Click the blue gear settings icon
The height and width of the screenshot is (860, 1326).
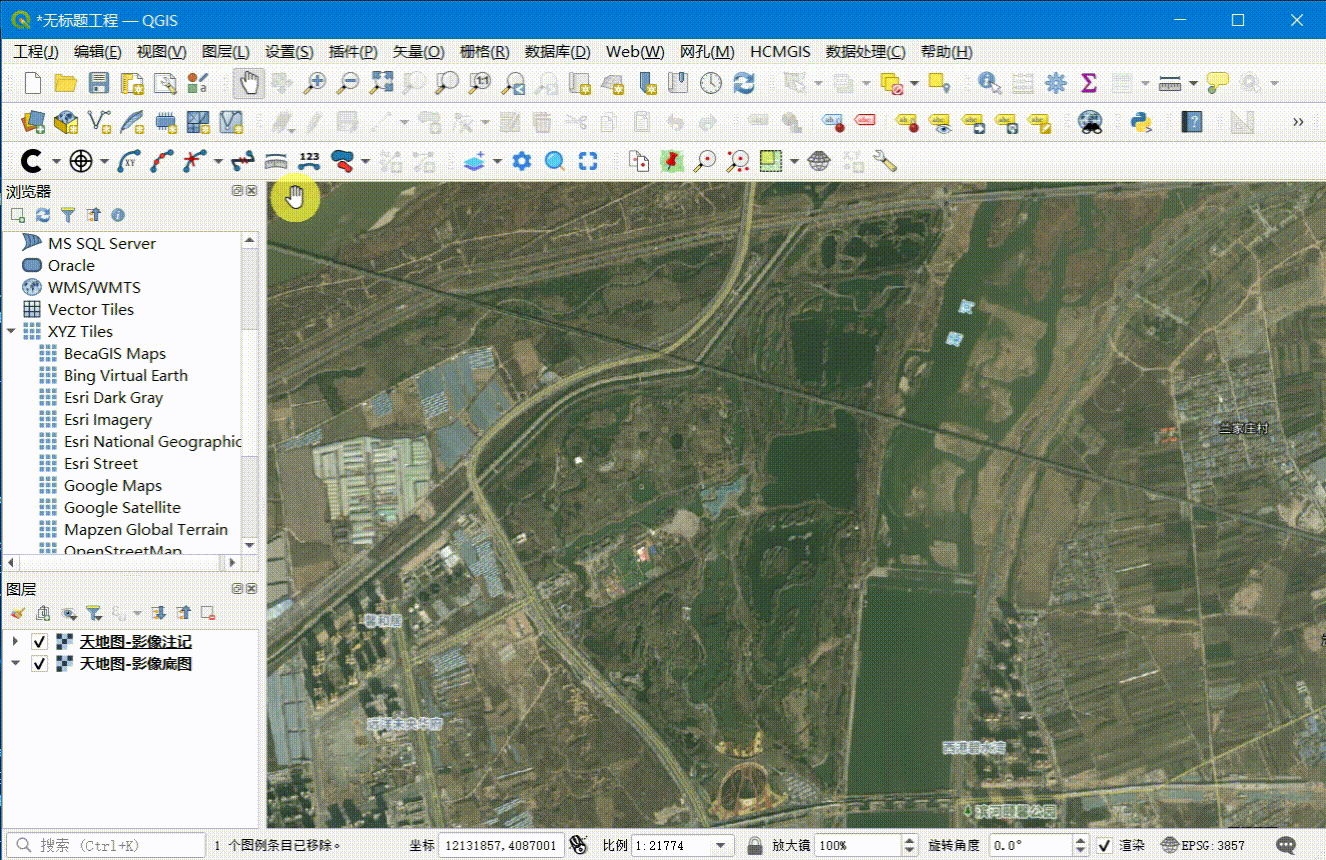coord(522,160)
